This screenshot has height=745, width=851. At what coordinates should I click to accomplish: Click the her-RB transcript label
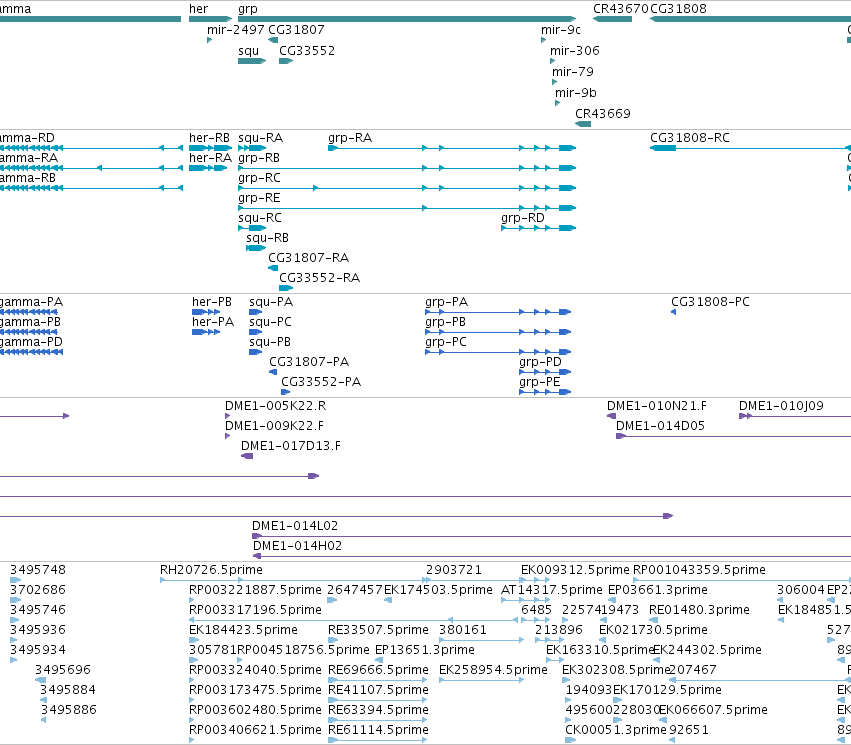click(x=209, y=138)
